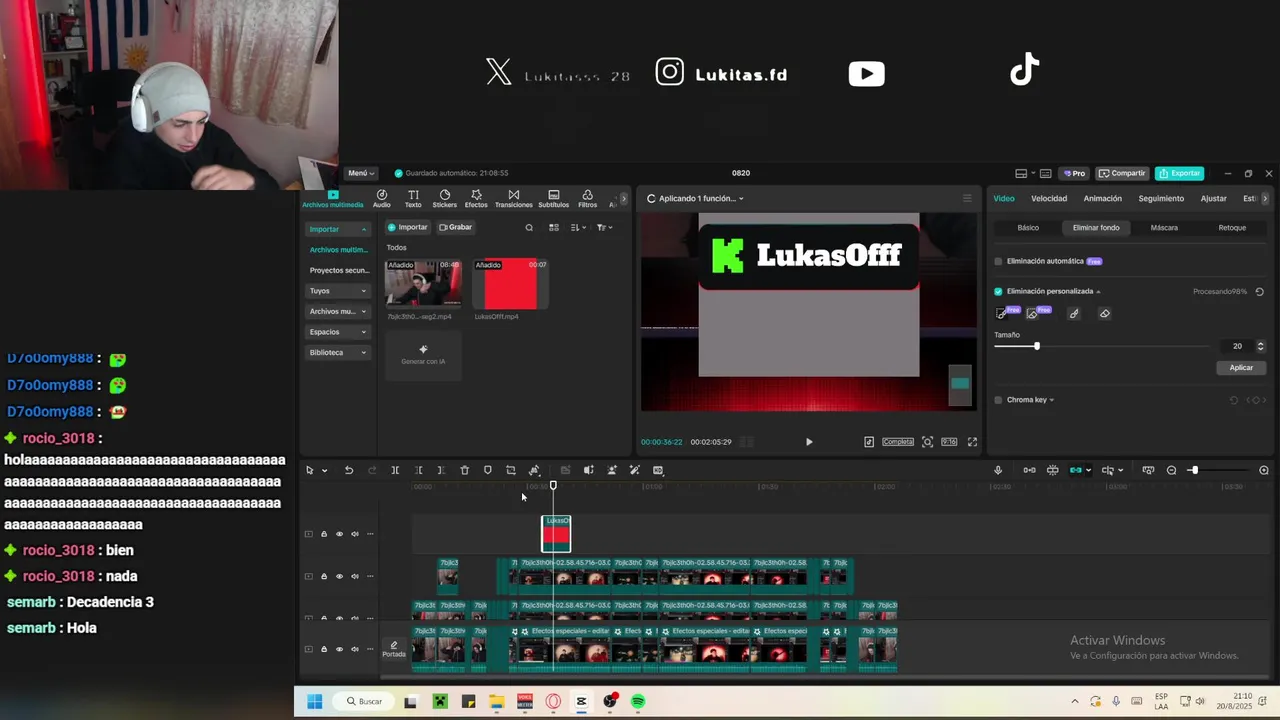Click the 9:16 aspect ratio icon
Image resolution: width=1280 pixels, height=720 pixels.
949,442
